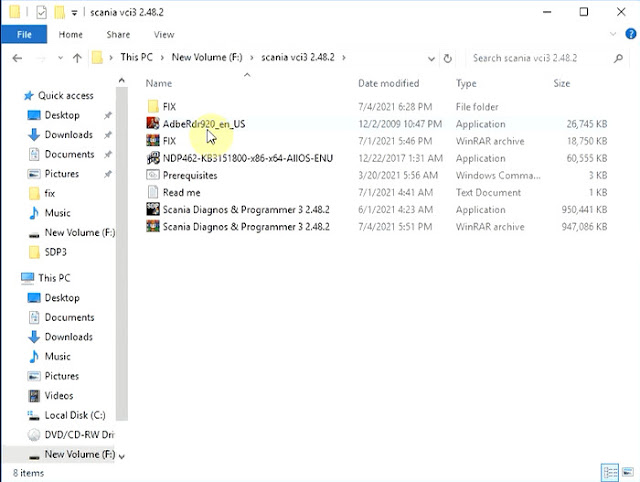
Task: Sort by the Size column header
Action: pos(562,83)
